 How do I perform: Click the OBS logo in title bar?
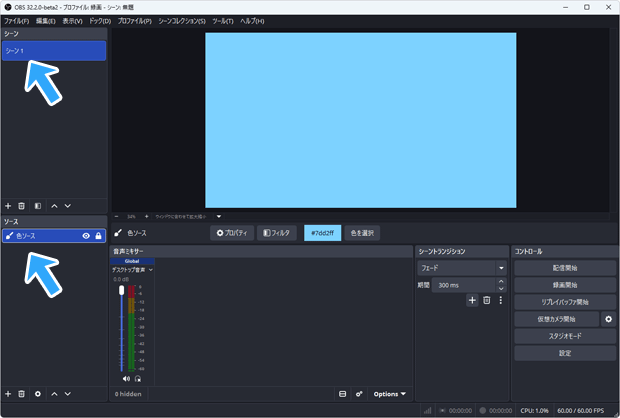coord(8,7)
